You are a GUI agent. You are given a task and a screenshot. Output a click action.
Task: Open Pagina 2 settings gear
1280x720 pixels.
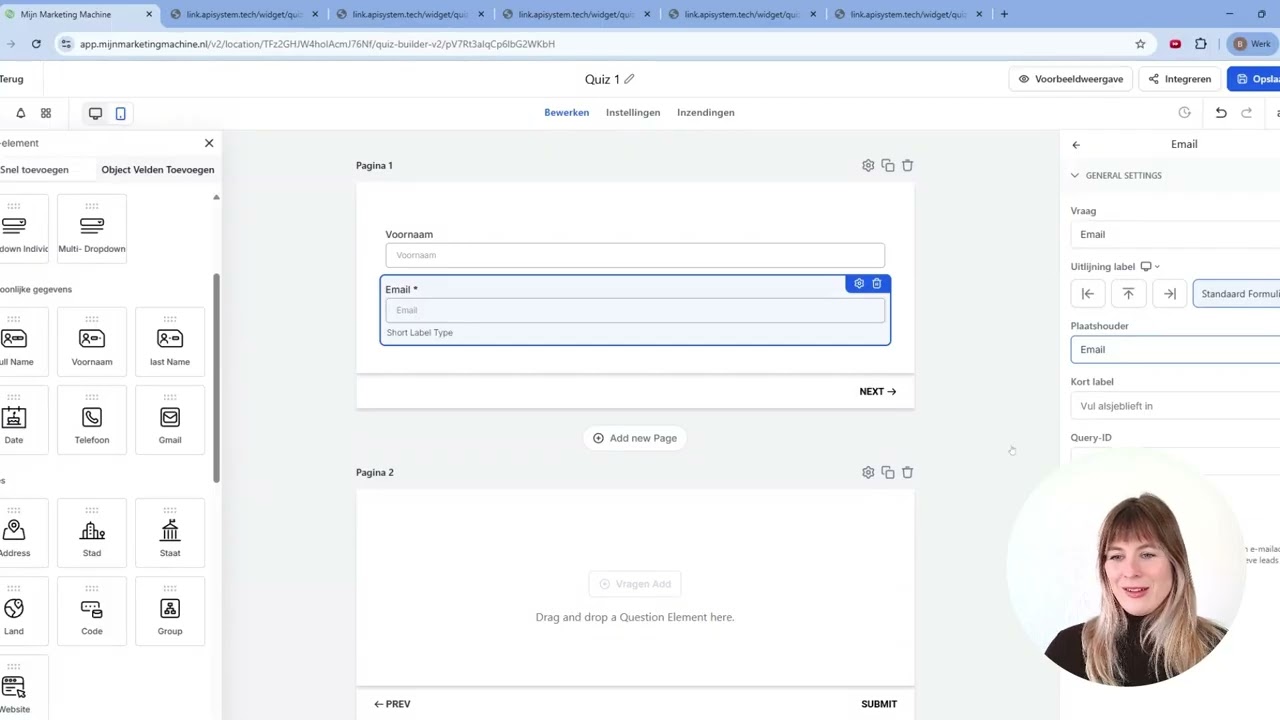(x=868, y=472)
